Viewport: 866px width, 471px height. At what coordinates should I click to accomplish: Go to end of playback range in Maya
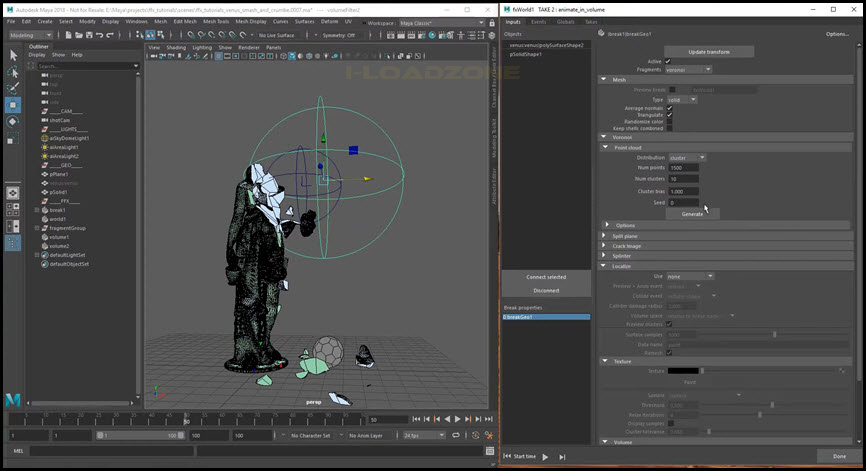(x=489, y=420)
